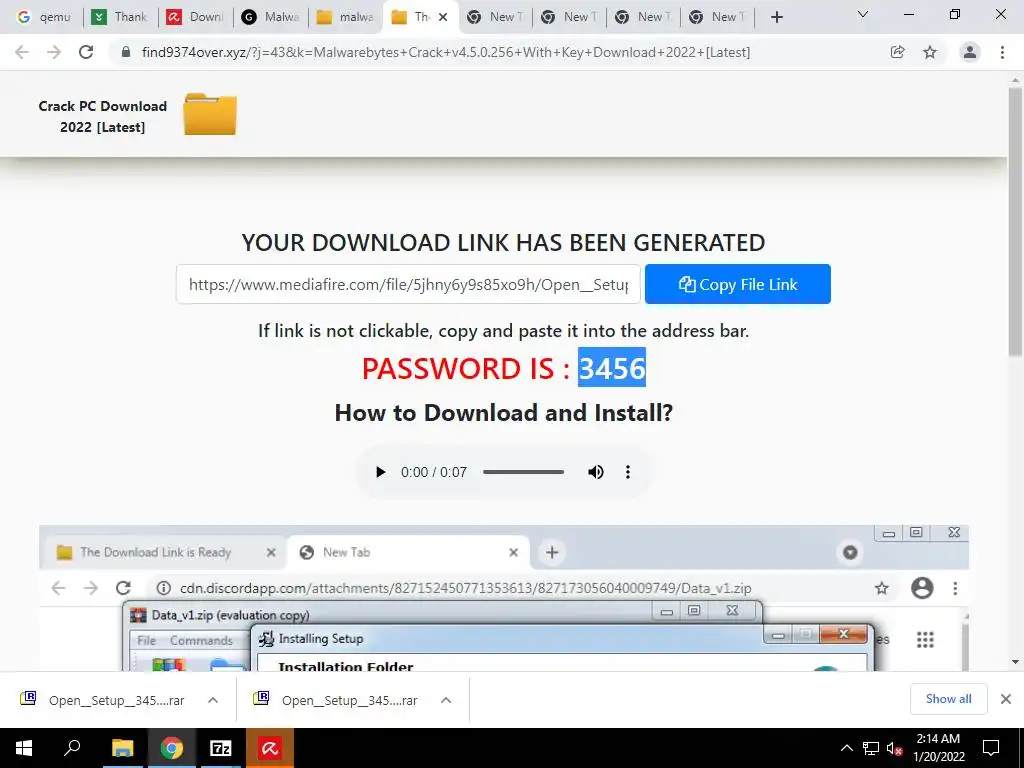Click the 'How to Download and Install?' heading

(504, 413)
